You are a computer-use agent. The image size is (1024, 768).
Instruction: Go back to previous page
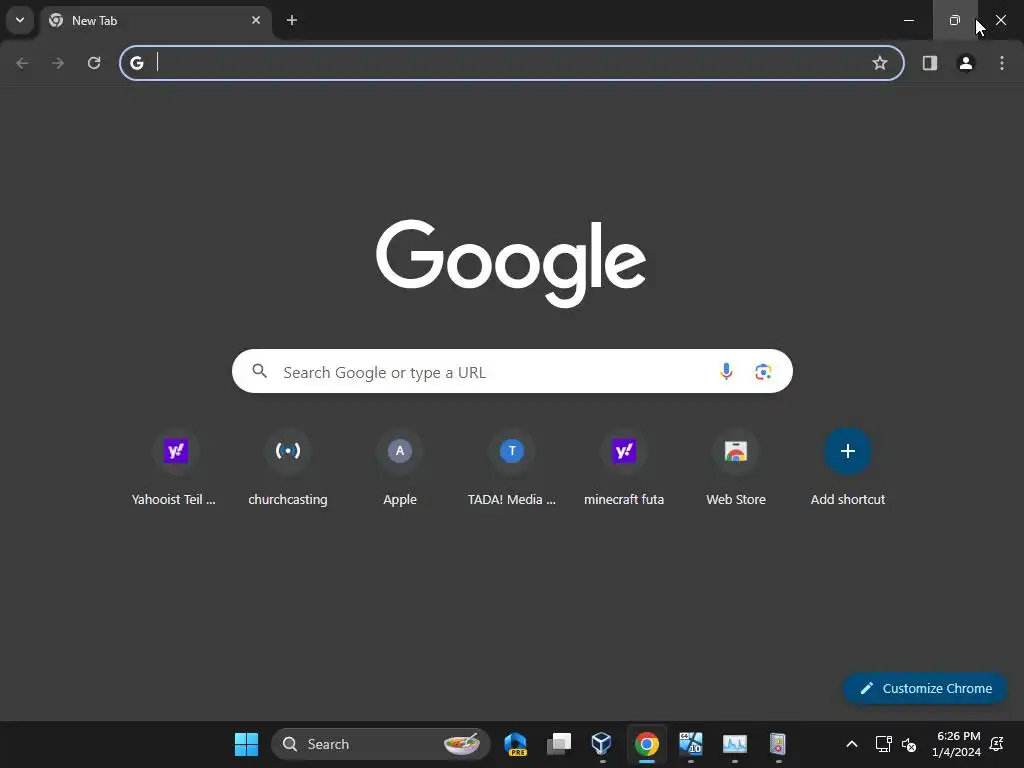(22, 63)
